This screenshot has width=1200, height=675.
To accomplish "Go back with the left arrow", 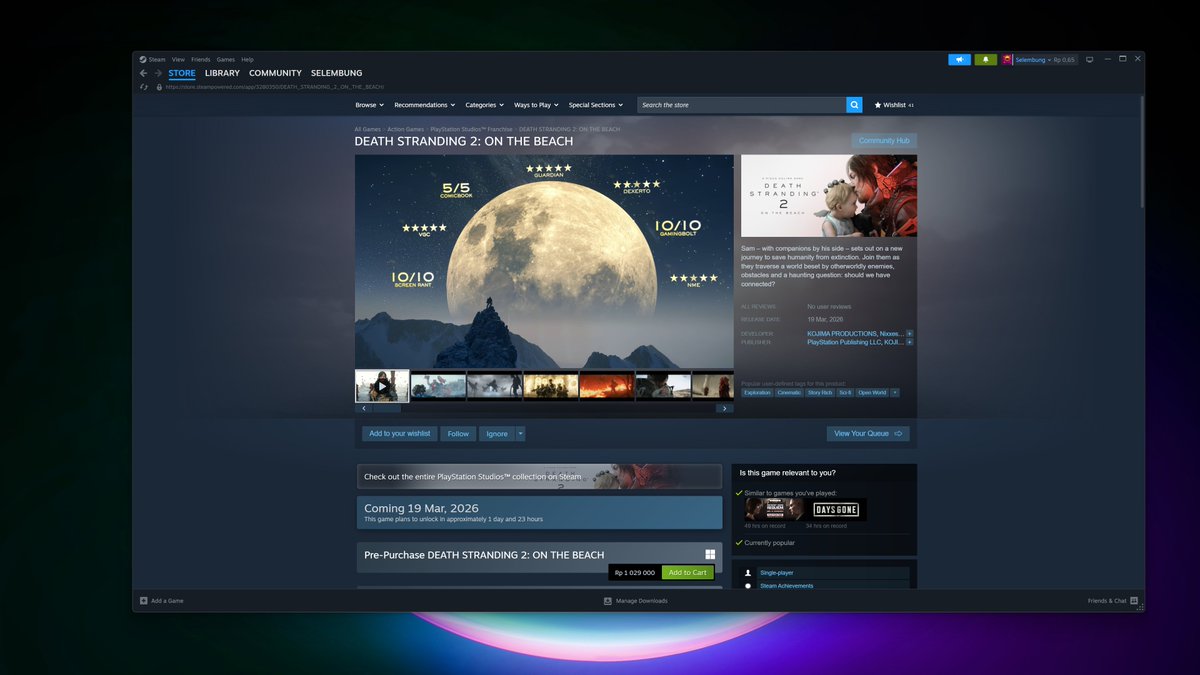I will (143, 73).
